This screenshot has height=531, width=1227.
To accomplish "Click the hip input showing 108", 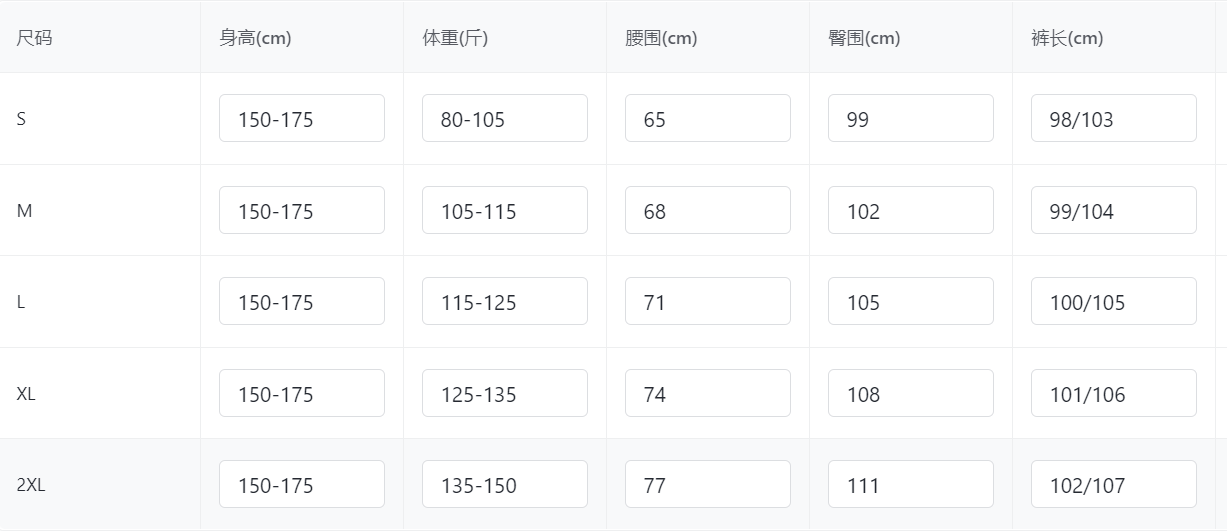I will (910, 394).
